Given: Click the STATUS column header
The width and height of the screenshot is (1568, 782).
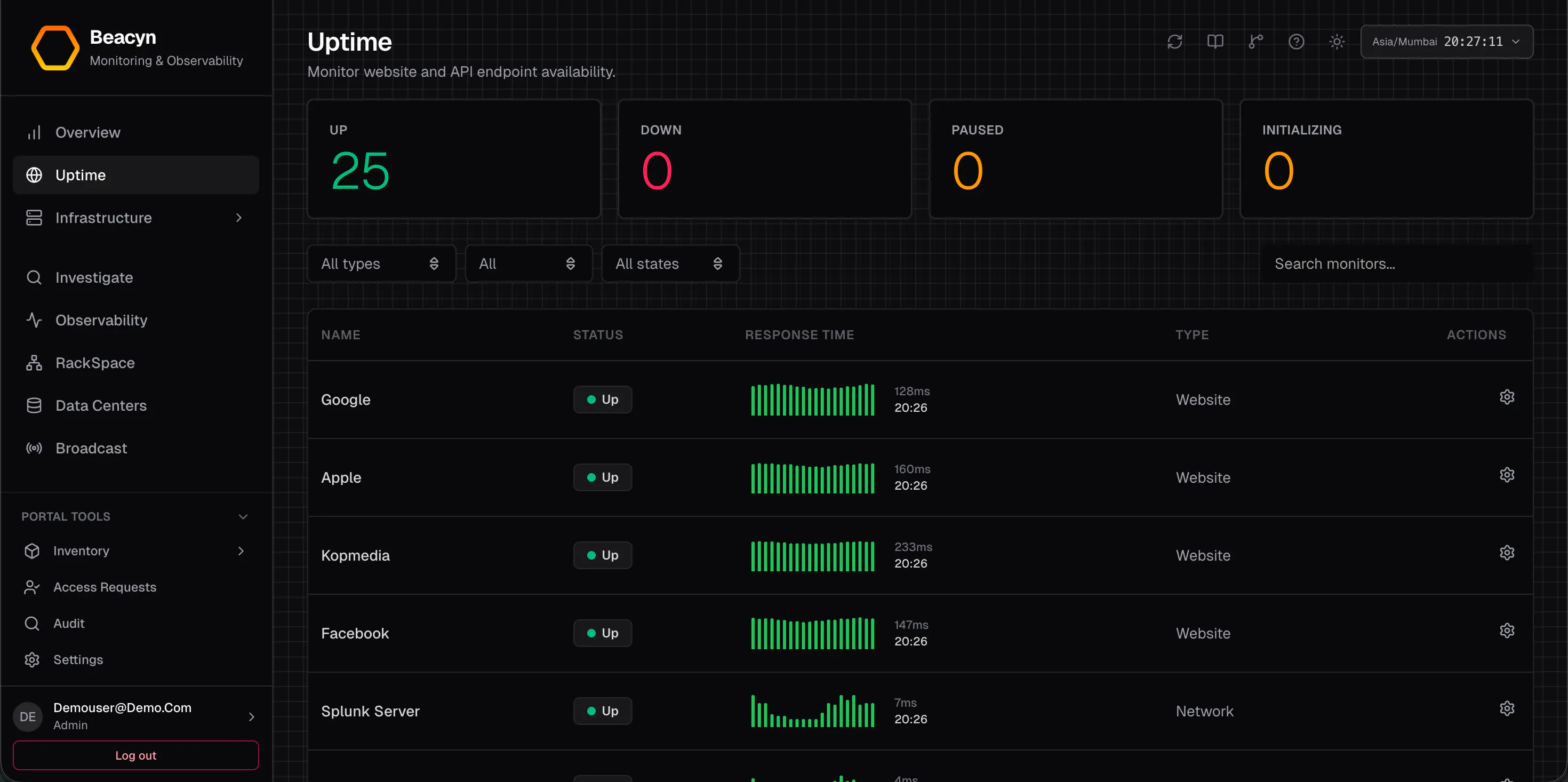Looking at the screenshot, I should click(598, 335).
